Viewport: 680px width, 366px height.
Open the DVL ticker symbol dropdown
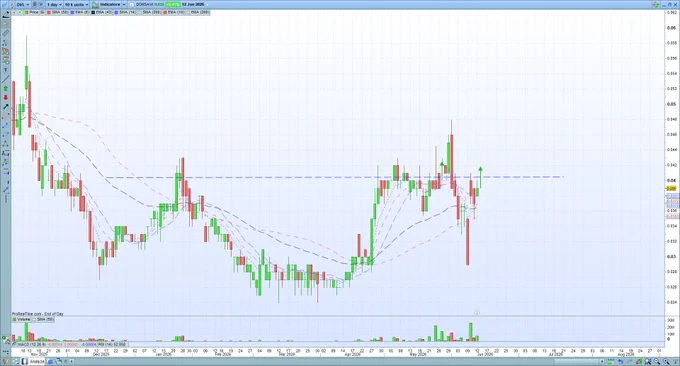[x=23, y=4]
